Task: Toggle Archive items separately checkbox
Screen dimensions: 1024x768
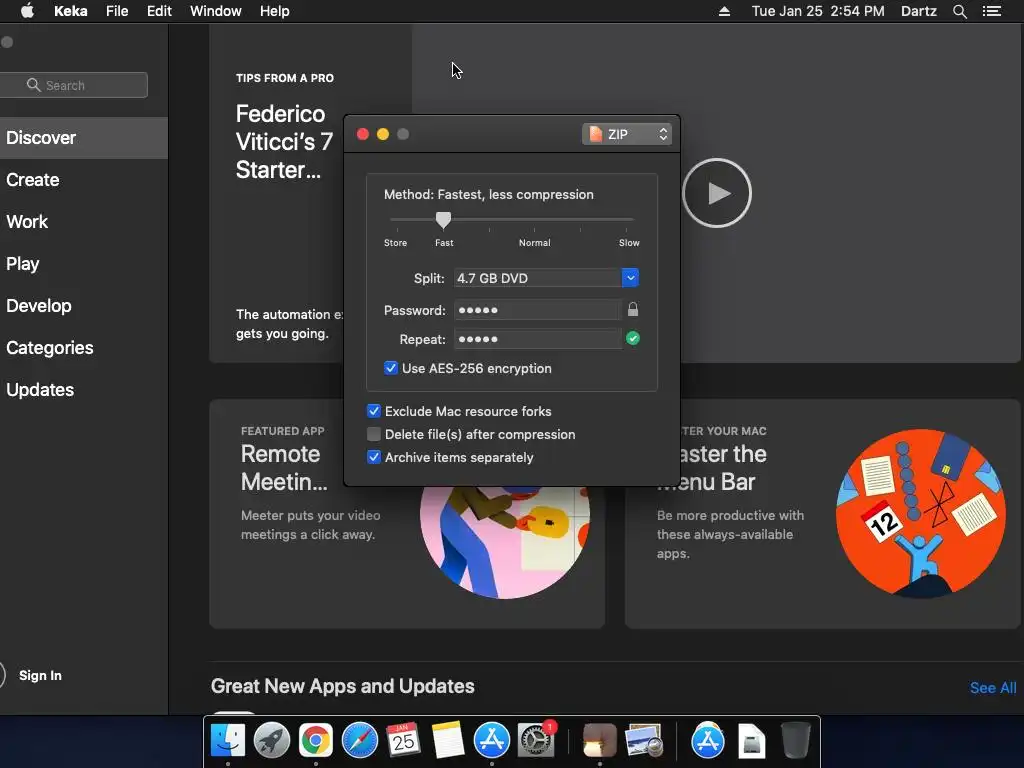Action: [374, 457]
